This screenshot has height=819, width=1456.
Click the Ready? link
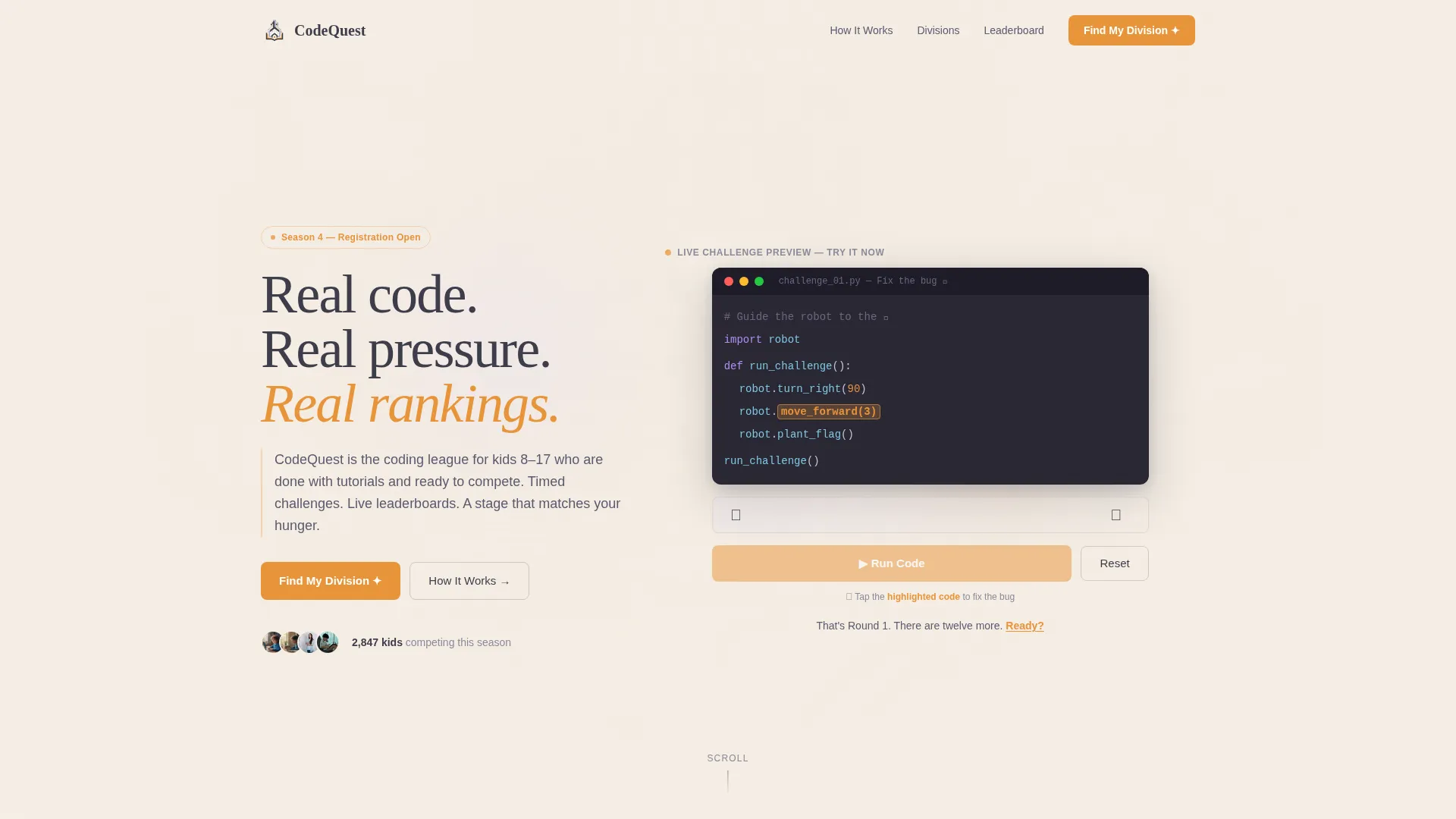(1025, 626)
